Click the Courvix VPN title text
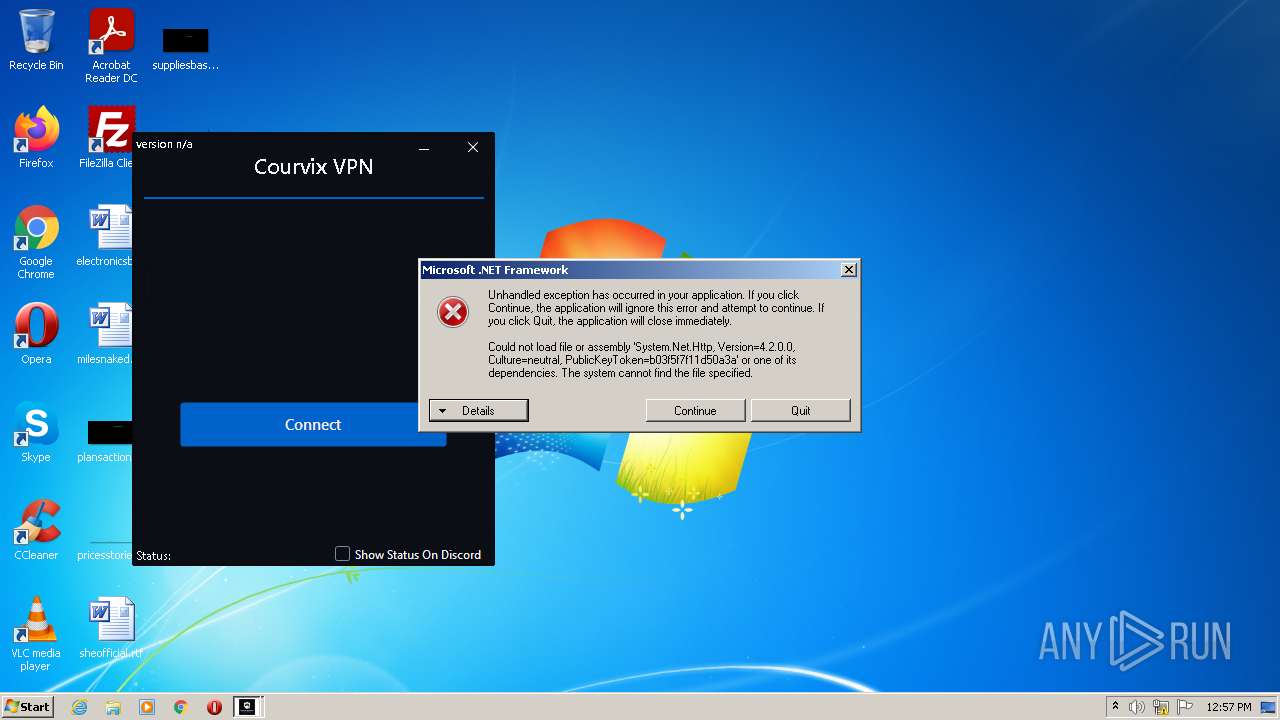The height and width of the screenshot is (720, 1280). 313,167
